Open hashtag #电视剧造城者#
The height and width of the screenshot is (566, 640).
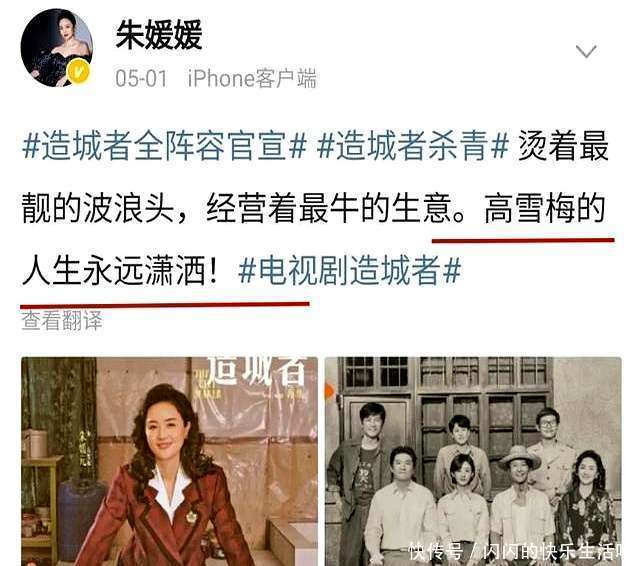pyautogui.click(x=349, y=270)
